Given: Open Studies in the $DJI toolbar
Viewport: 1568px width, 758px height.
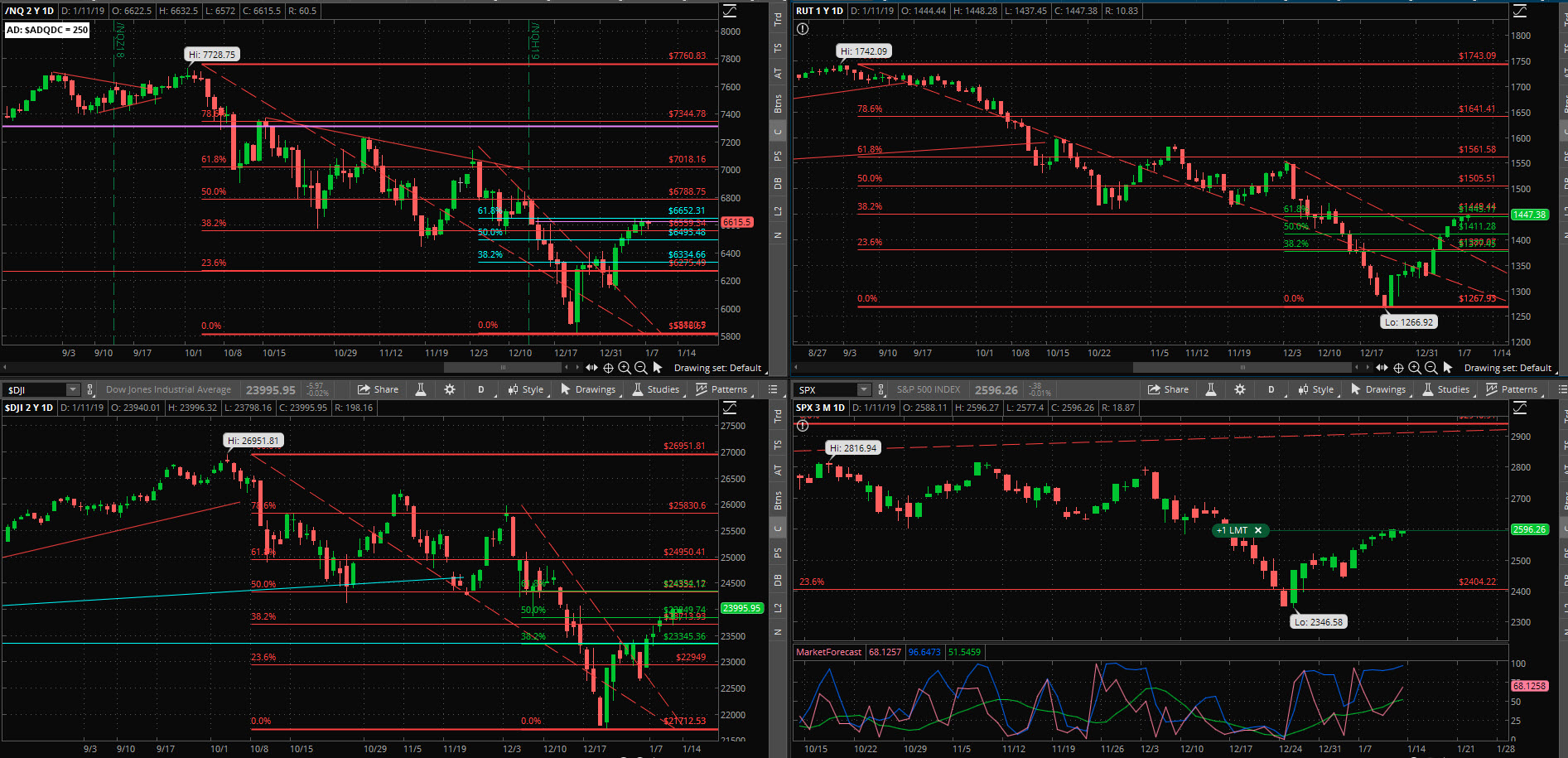Looking at the screenshot, I should point(656,389).
